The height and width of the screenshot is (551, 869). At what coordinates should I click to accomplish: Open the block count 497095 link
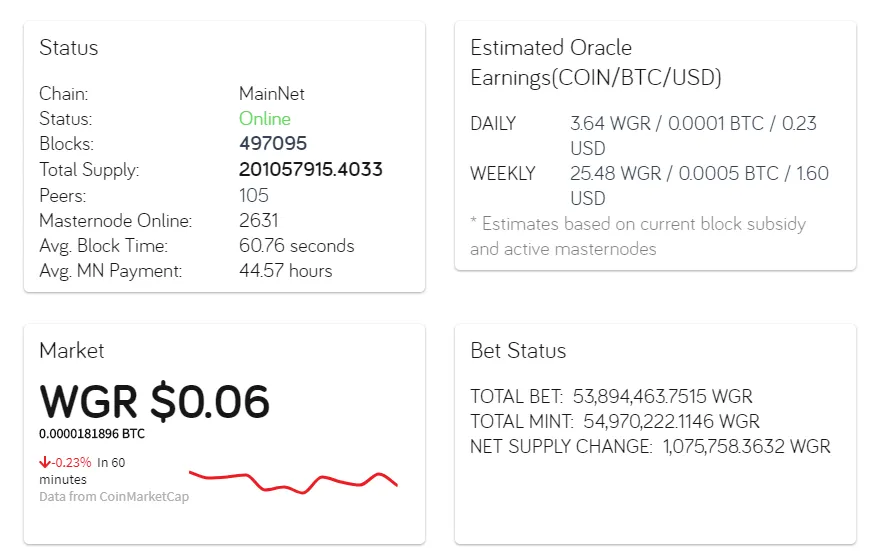coord(273,144)
